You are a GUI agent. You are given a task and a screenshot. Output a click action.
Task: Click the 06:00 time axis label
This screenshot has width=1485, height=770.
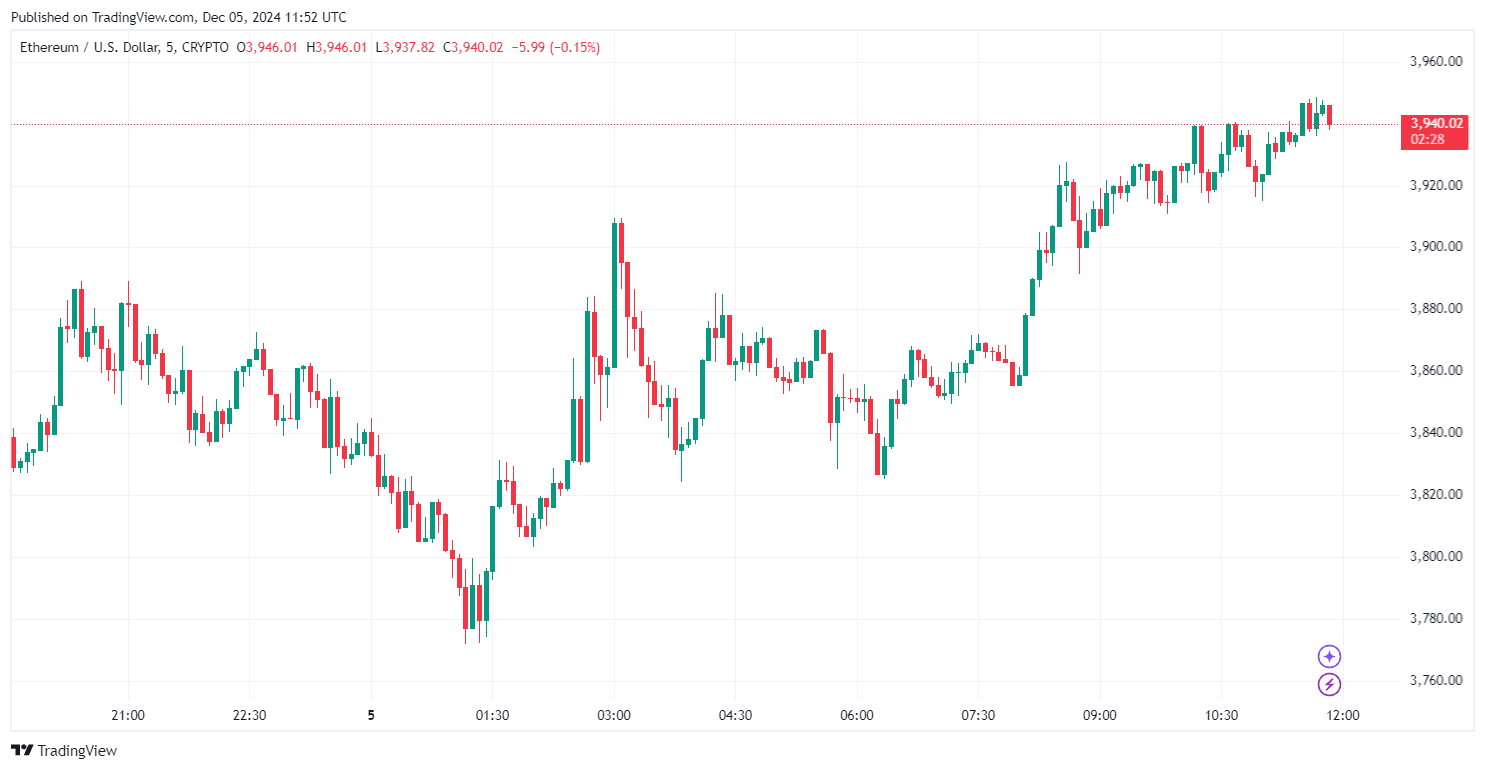857,715
